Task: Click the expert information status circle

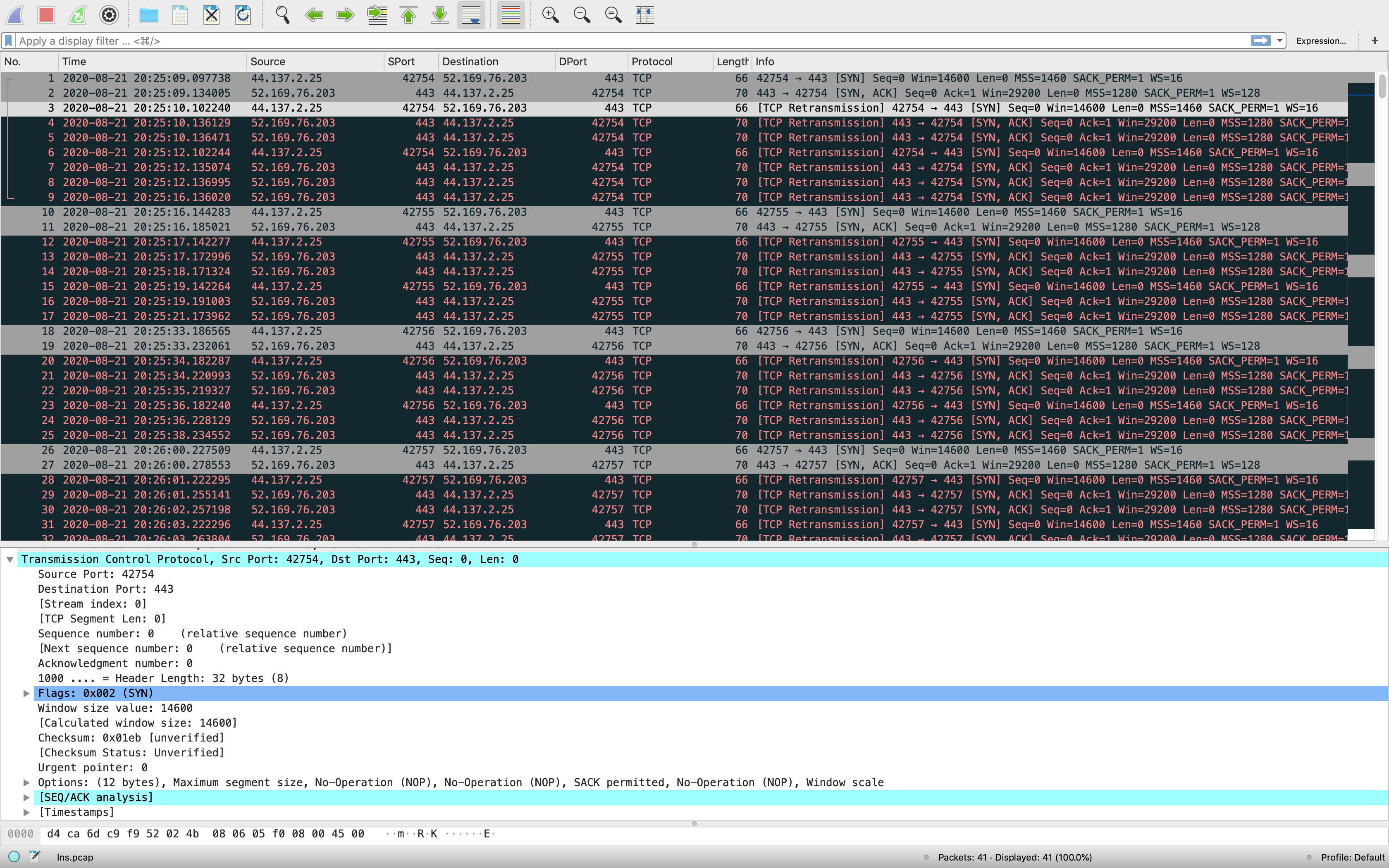Action: (14, 856)
